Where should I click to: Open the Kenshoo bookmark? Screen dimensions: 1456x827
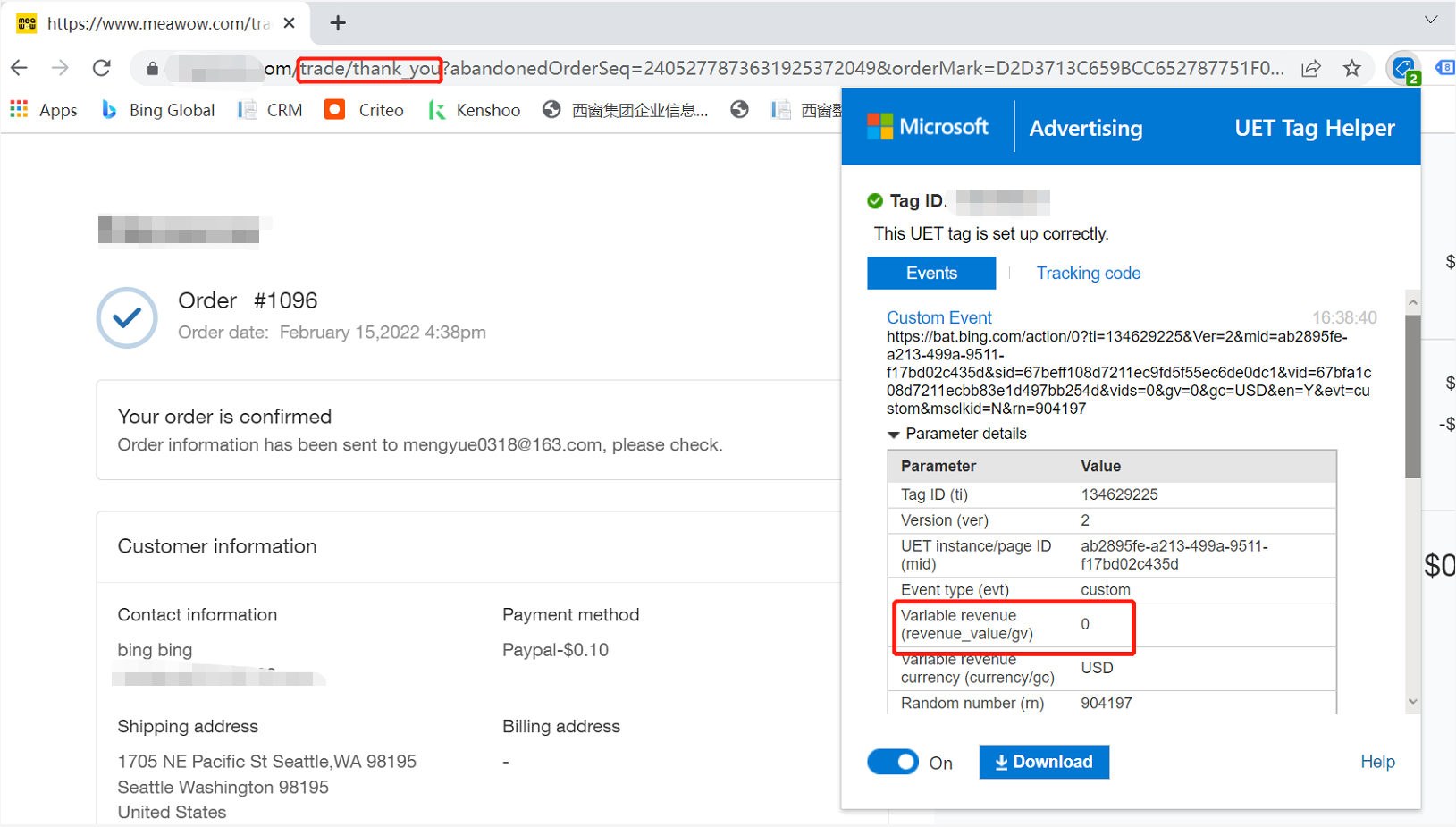pyautogui.click(x=475, y=110)
